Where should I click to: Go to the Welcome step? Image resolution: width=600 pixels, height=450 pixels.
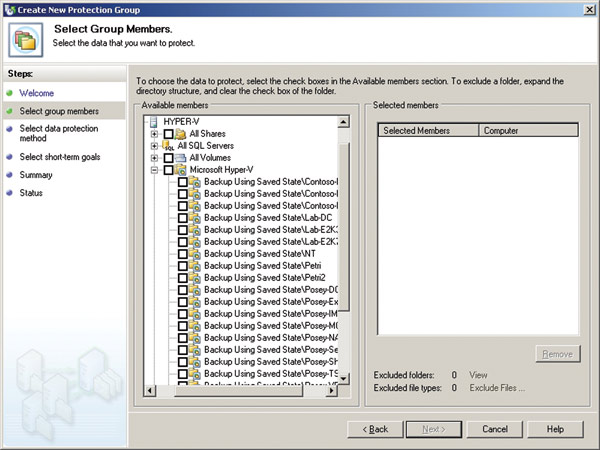click(37, 93)
